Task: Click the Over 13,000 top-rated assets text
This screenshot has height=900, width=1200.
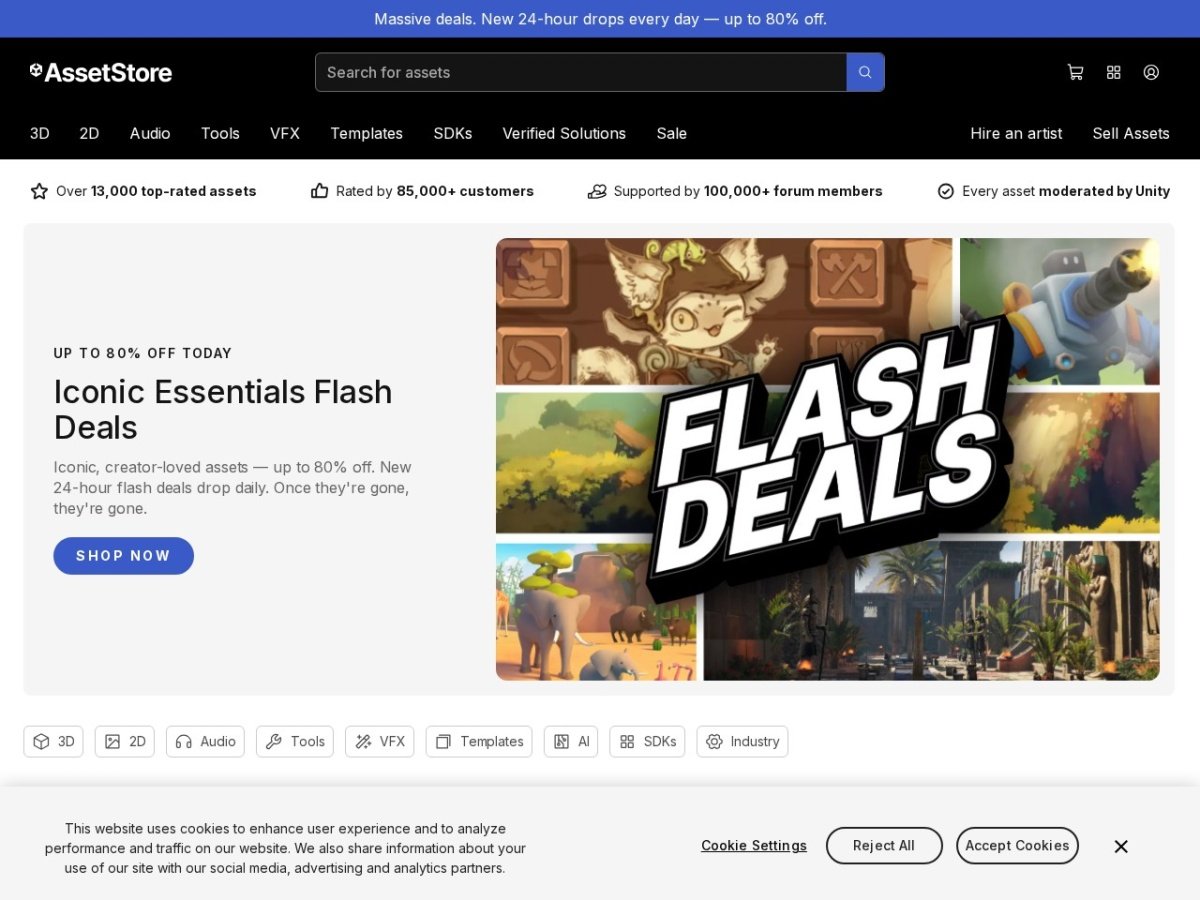Action: click(x=156, y=191)
